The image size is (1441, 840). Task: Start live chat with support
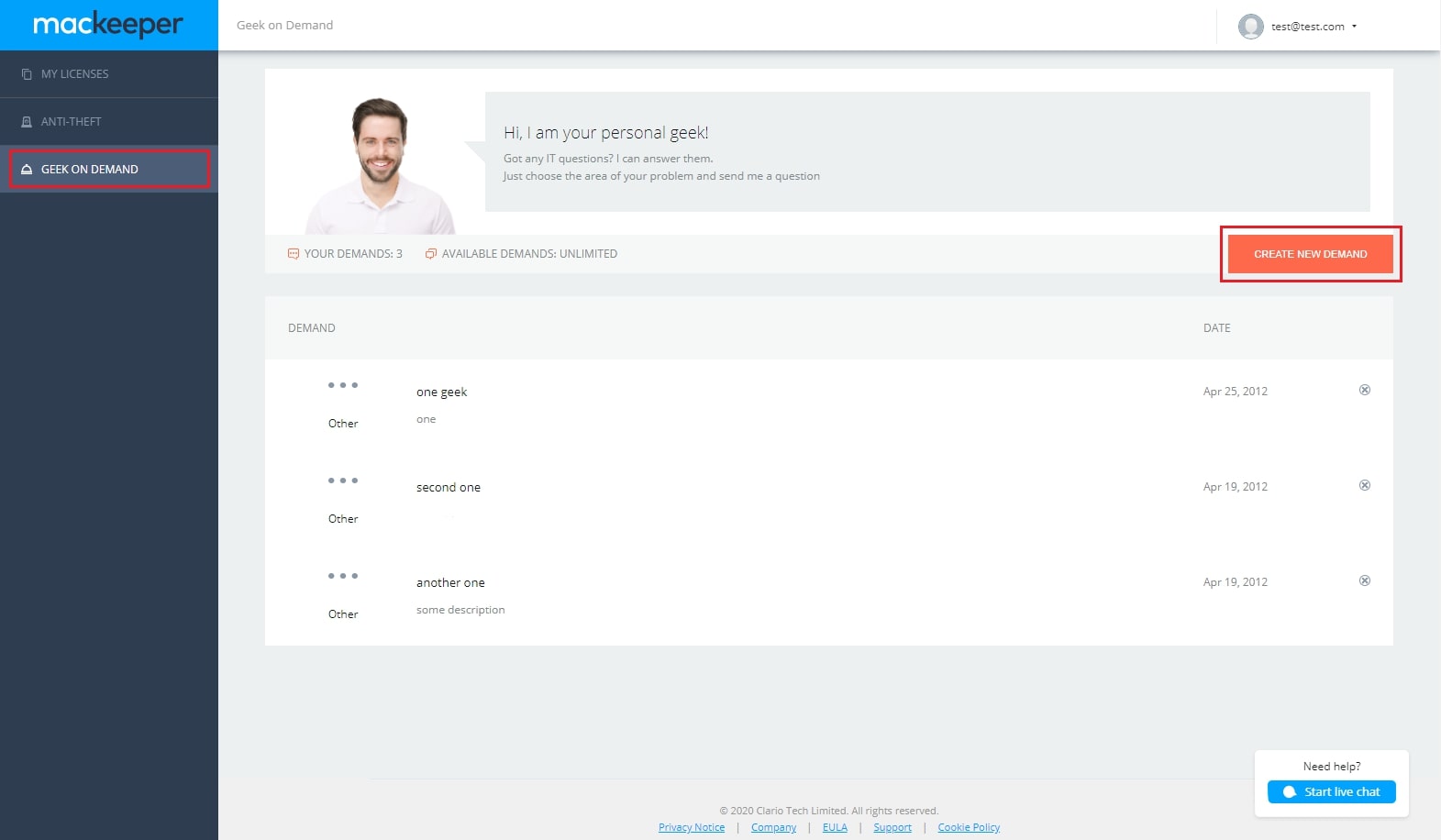click(1331, 792)
